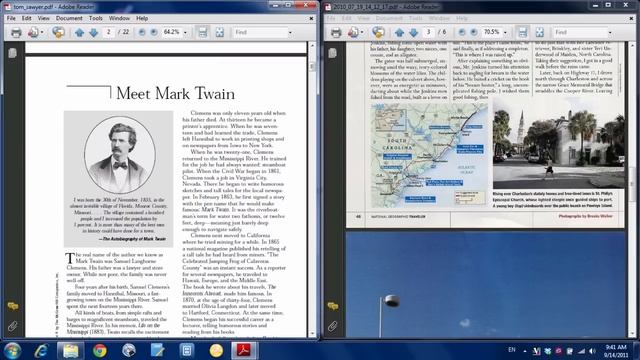Zoom out in tom_sawyer window

point(142,32)
